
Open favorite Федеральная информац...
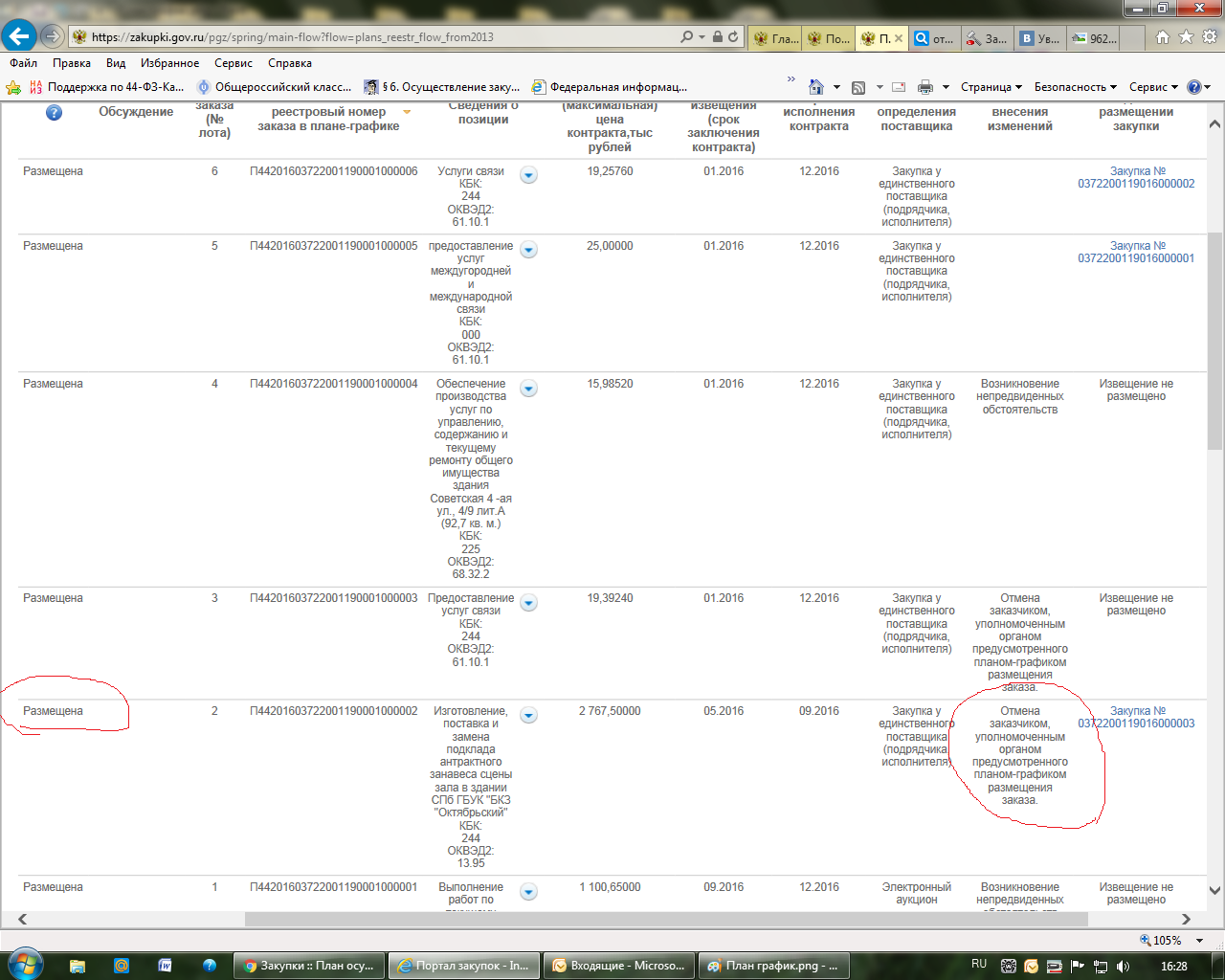point(610,87)
